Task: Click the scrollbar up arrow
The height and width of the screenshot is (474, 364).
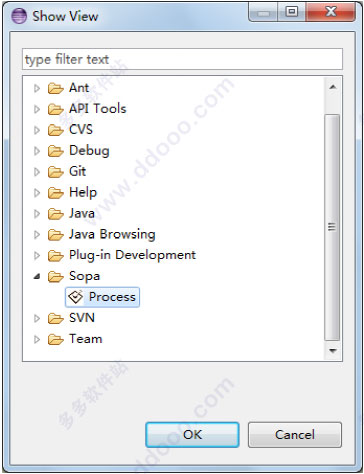Action: 332,87
